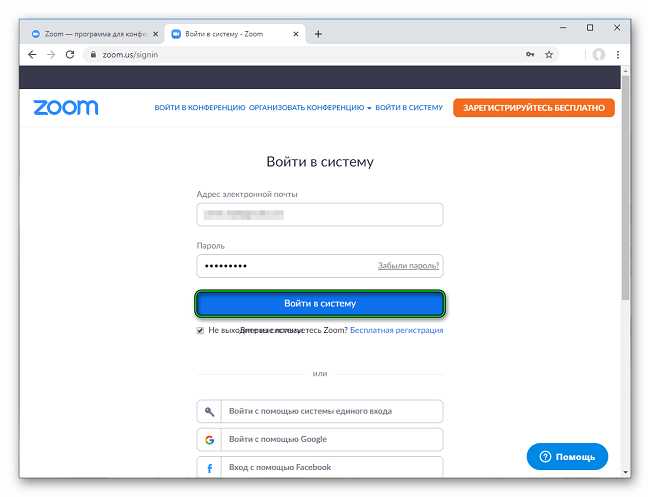Choose 'Вход с помощью Facebook'
The height and width of the screenshot is (497, 650).
[320, 467]
